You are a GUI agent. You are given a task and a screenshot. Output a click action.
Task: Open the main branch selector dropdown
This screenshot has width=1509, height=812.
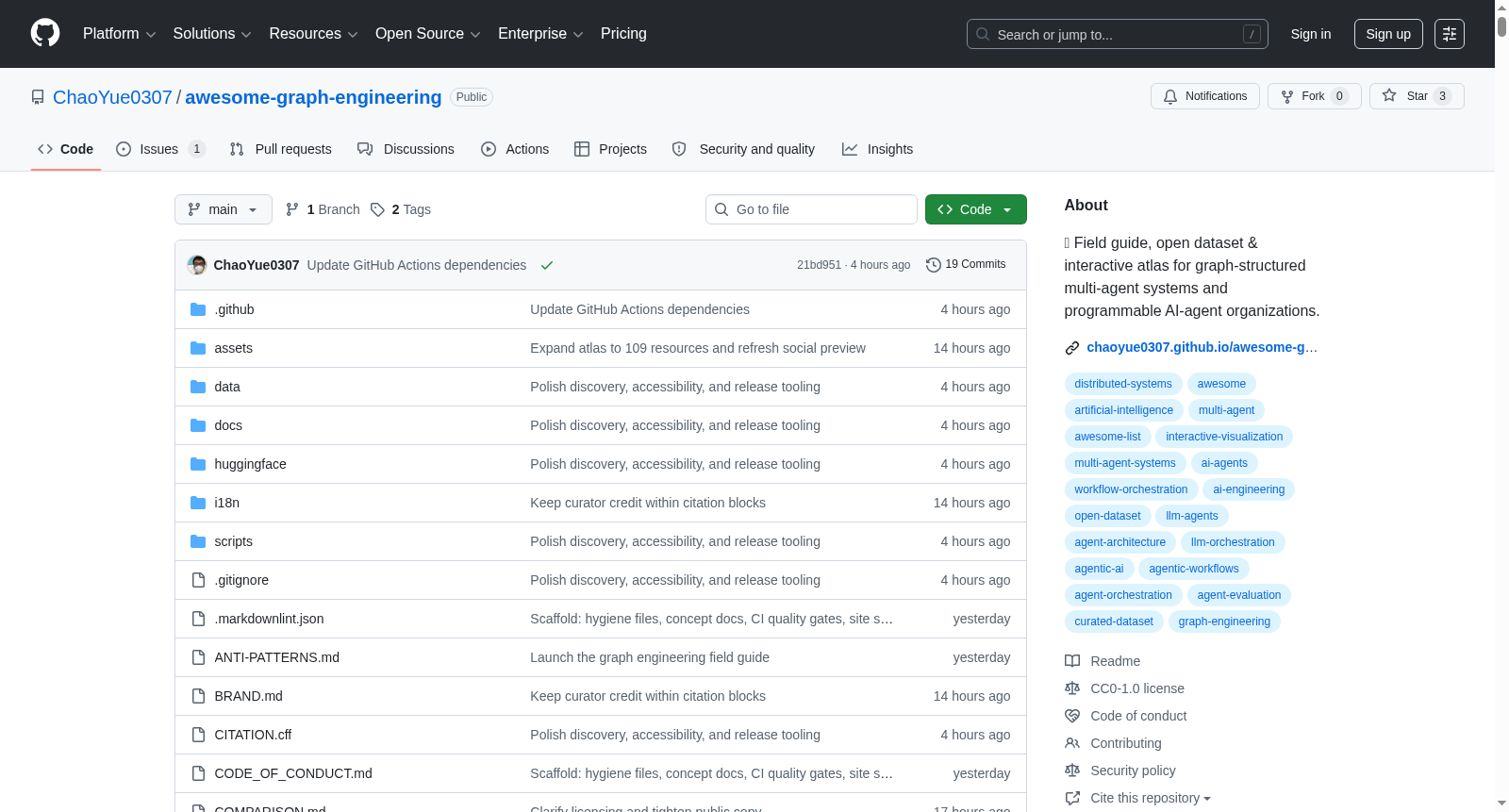point(224,209)
